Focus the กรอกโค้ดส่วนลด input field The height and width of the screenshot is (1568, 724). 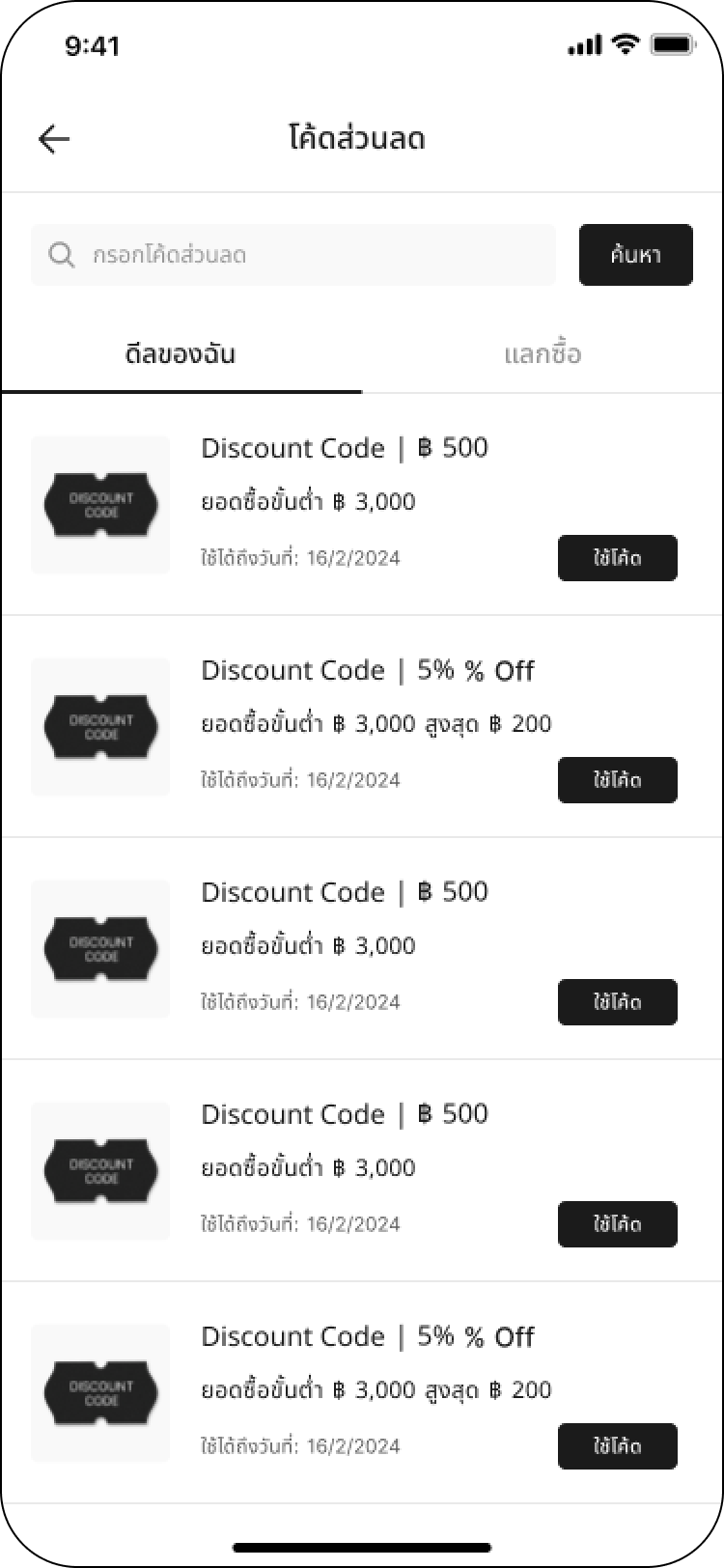tap(309, 255)
